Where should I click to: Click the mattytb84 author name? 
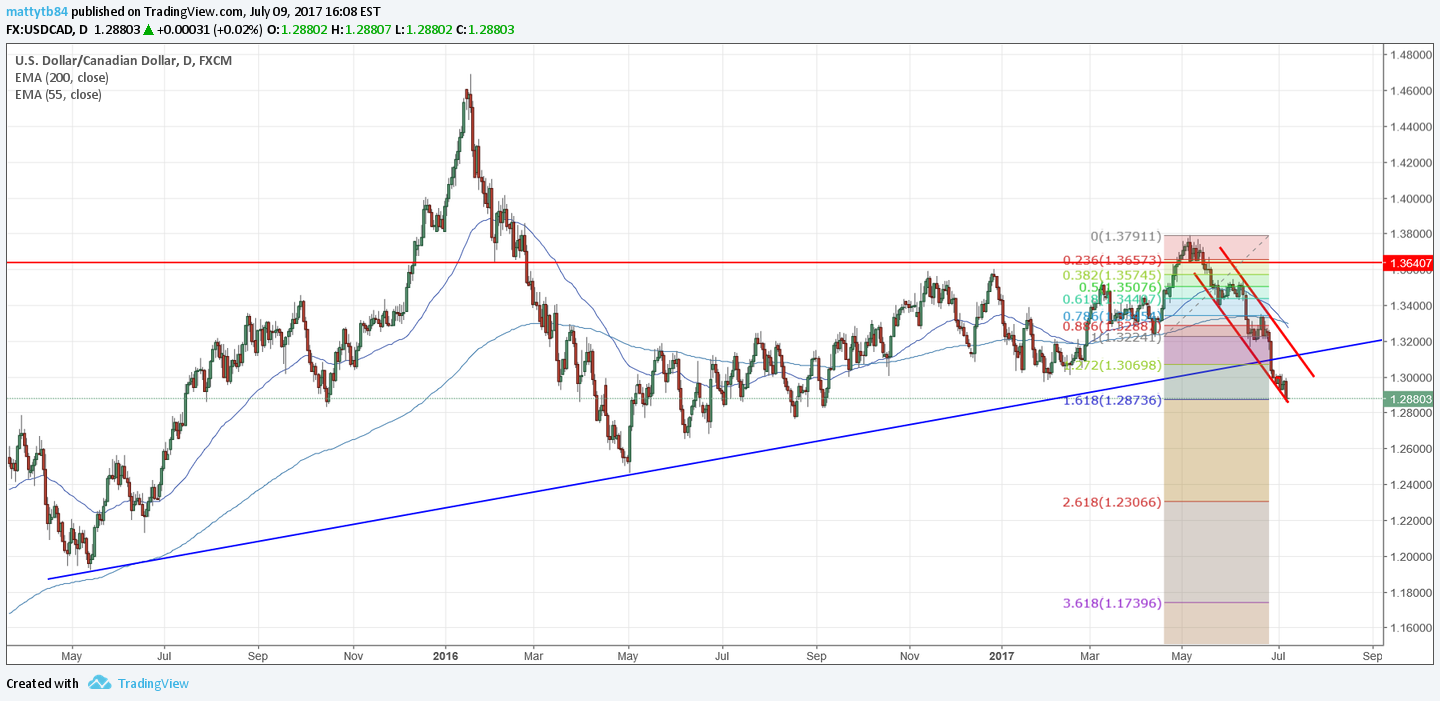[x=37, y=11]
